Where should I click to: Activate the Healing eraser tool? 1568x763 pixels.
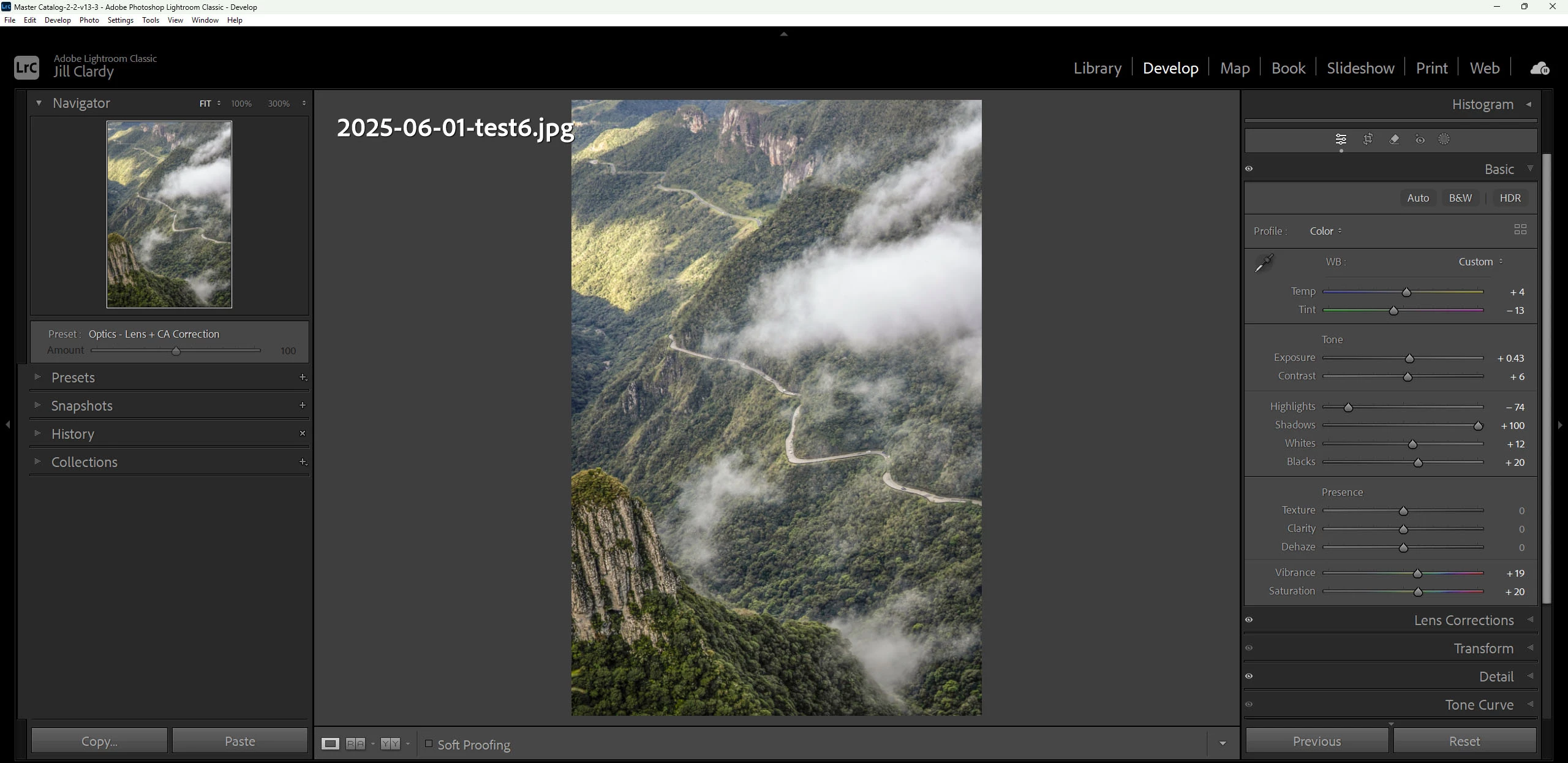click(x=1394, y=140)
